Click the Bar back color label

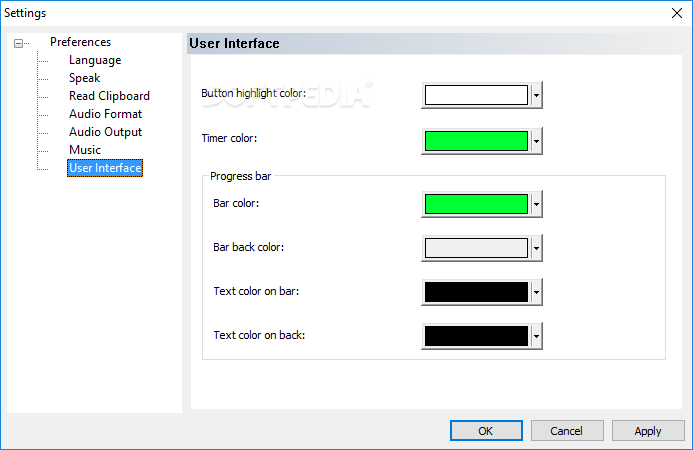(x=248, y=247)
